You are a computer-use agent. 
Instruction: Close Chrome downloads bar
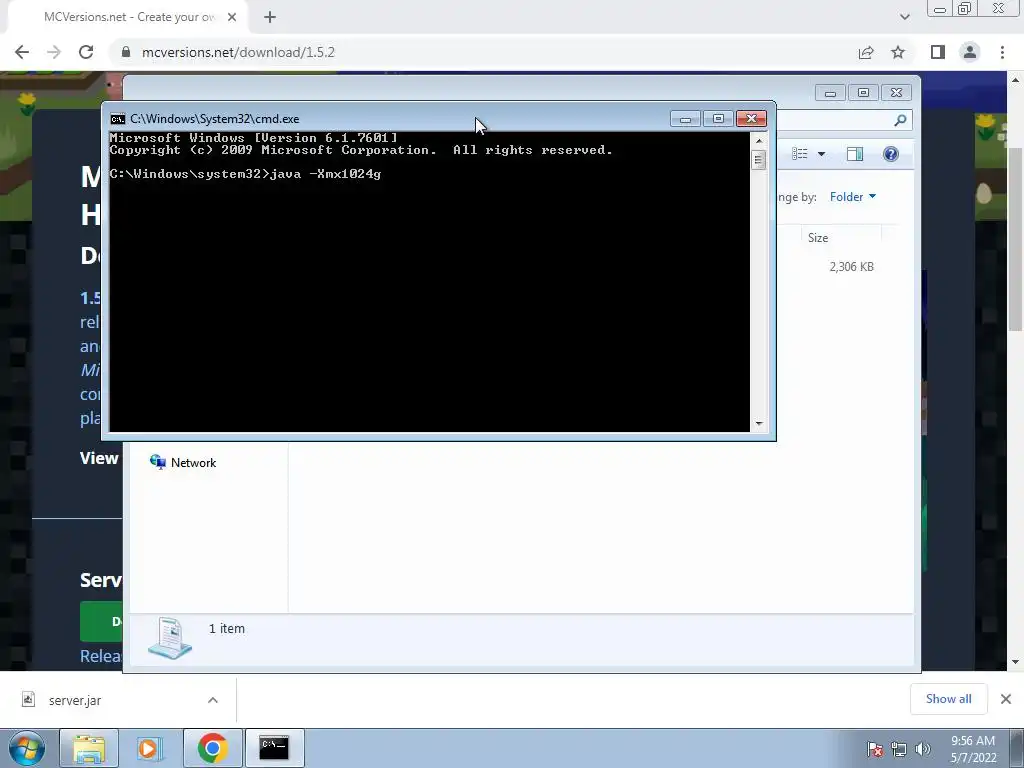(x=1006, y=699)
